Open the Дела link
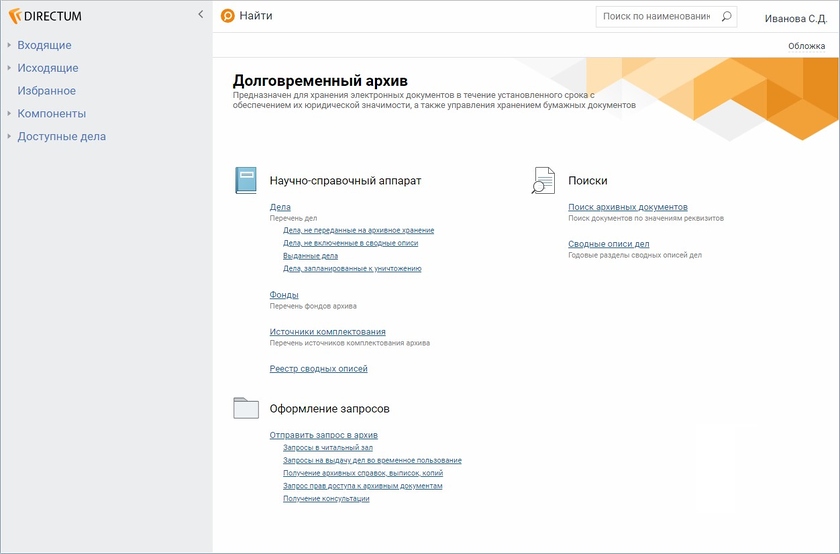Image resolution: width=840 pixels, height=554 pixels. [280, 207]
